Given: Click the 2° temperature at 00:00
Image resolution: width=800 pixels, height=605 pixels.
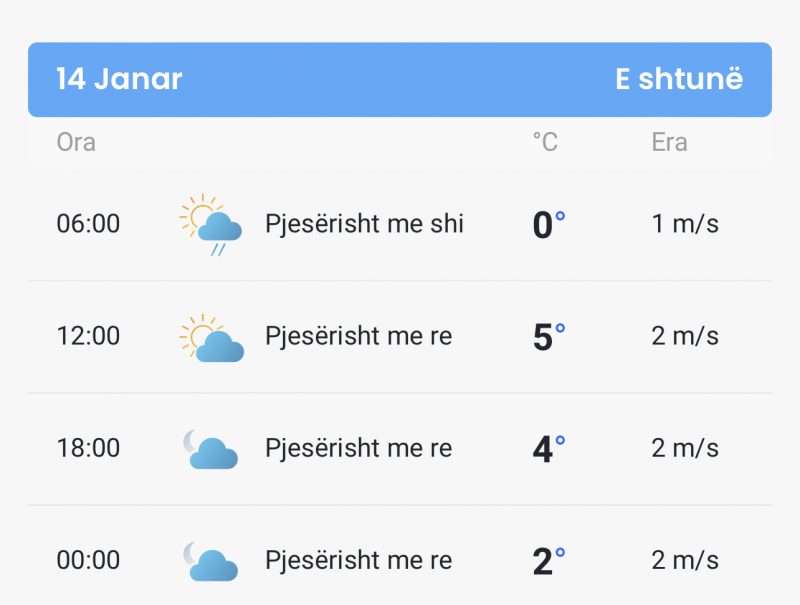Looking at the screenshot, I should click(x=549, y=561).
